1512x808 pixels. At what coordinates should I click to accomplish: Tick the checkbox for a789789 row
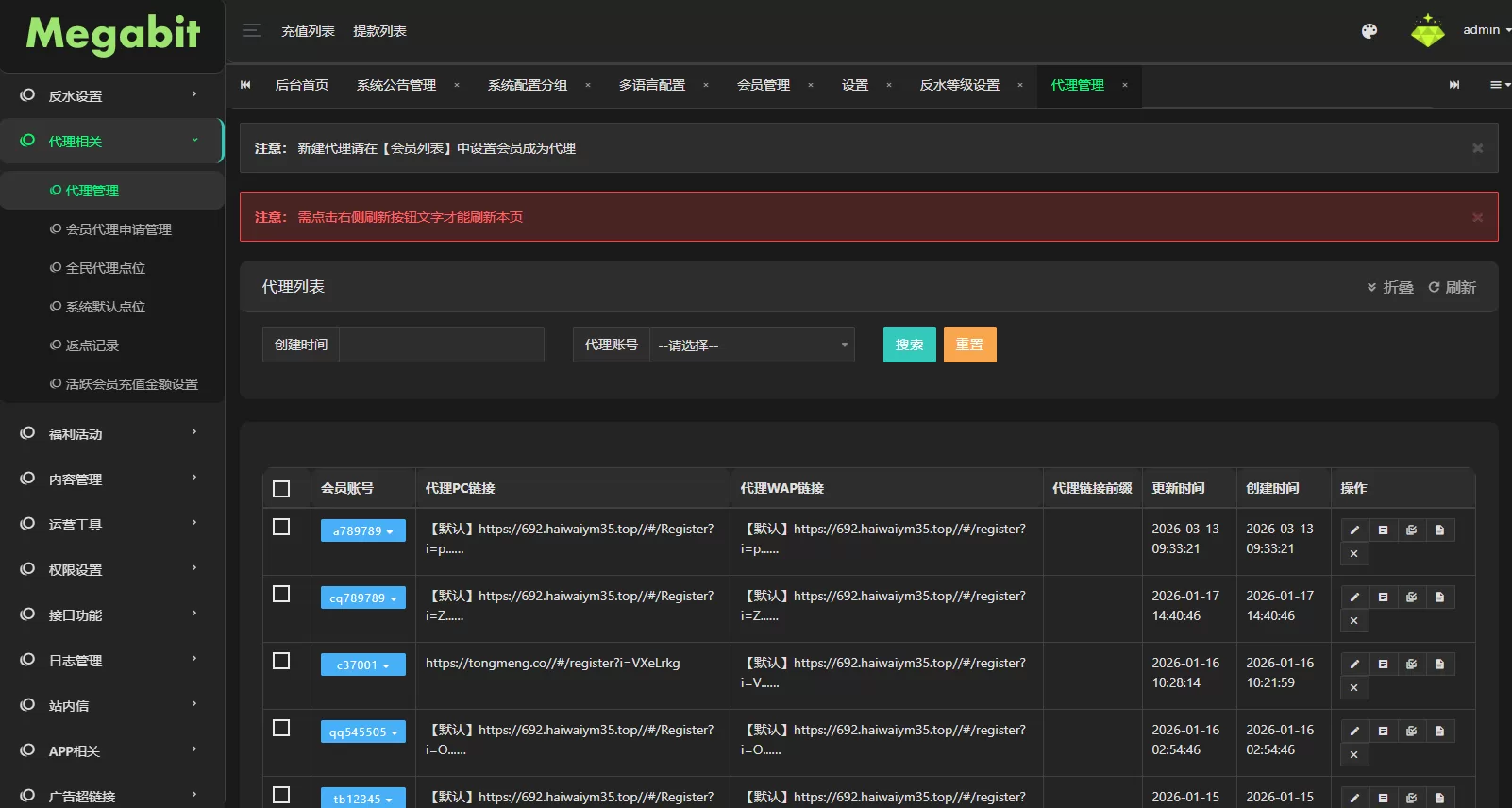point(281,527)
